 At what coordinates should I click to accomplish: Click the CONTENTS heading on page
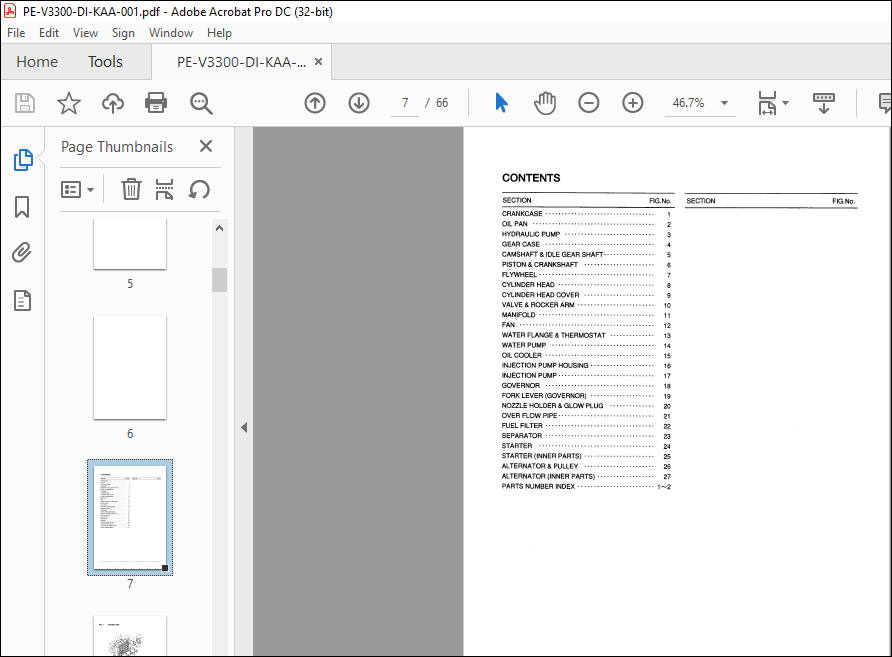[531, 178]
